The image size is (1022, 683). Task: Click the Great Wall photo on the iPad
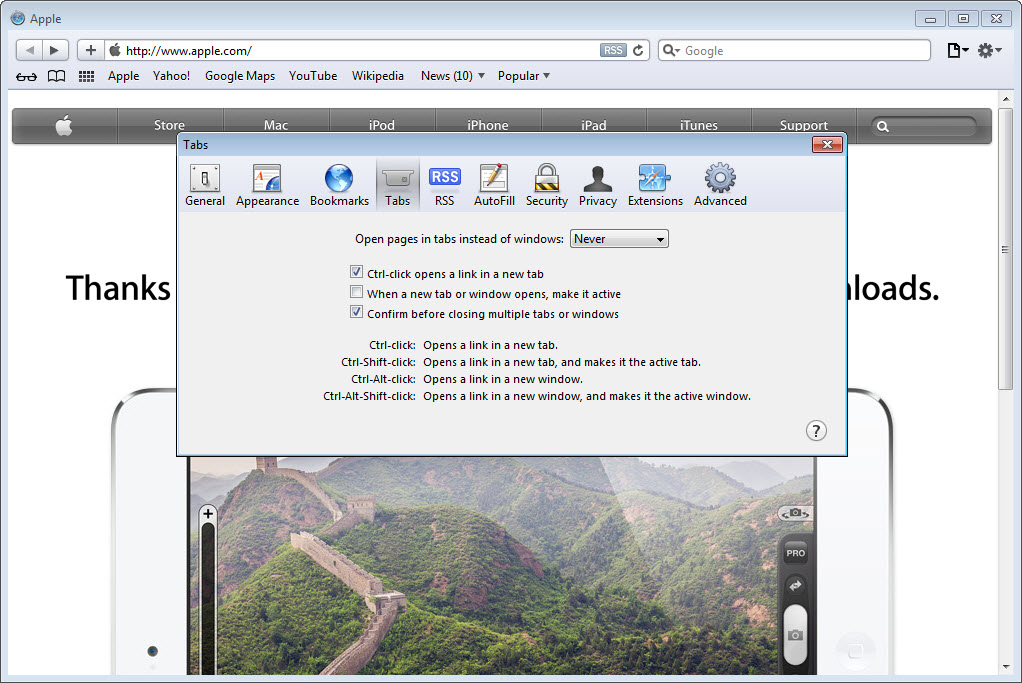coord(501,566)
